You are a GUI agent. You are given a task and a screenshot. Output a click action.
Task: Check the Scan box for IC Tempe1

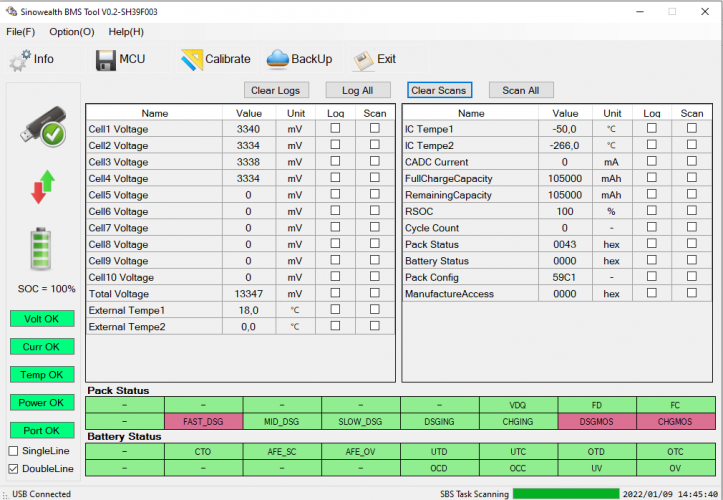692,129
